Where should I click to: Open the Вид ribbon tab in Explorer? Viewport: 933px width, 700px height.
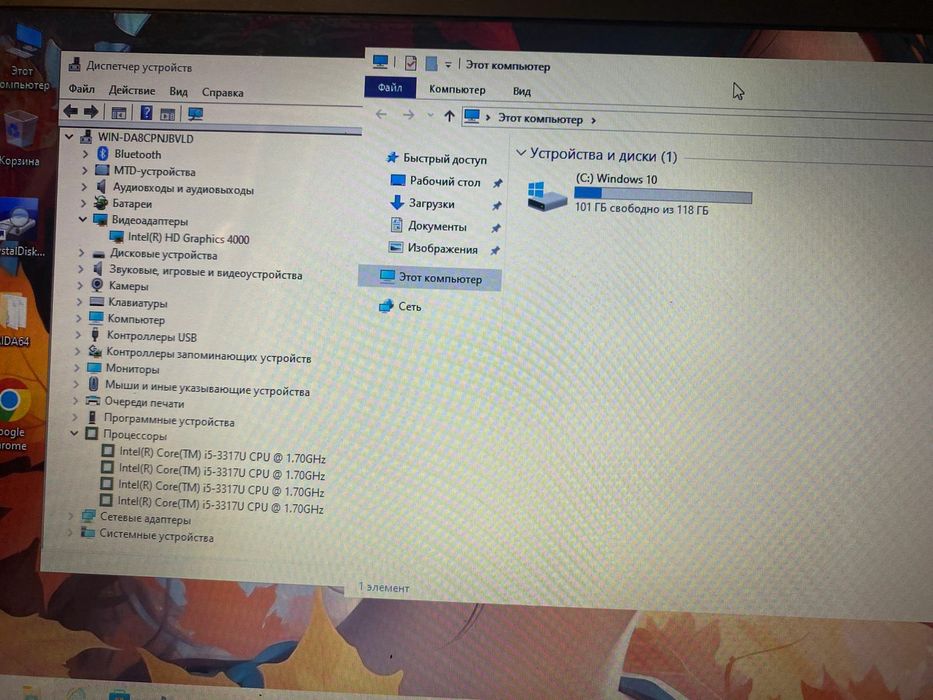point(522,91)
